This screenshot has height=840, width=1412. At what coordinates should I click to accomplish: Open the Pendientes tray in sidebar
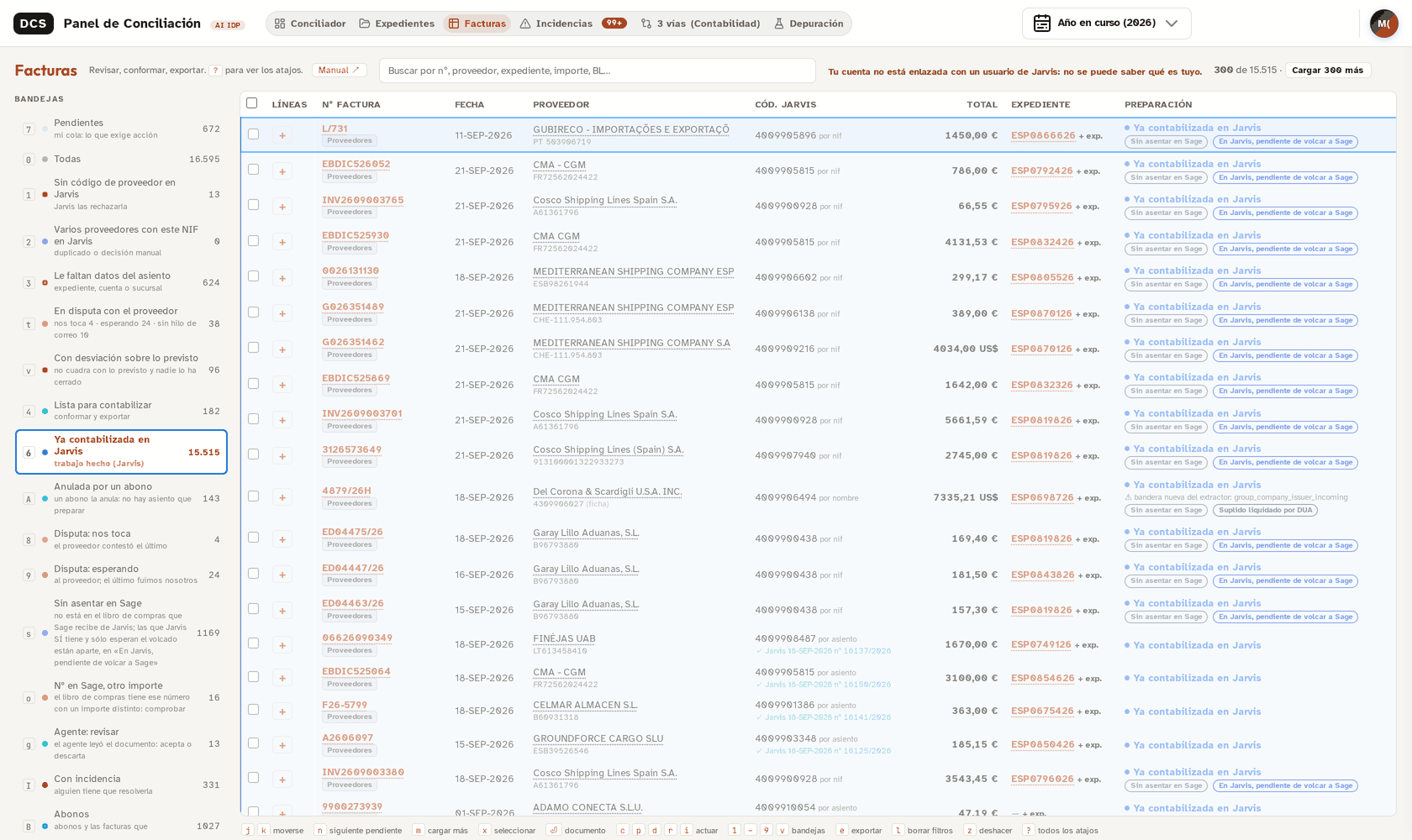tap(122, 129)
